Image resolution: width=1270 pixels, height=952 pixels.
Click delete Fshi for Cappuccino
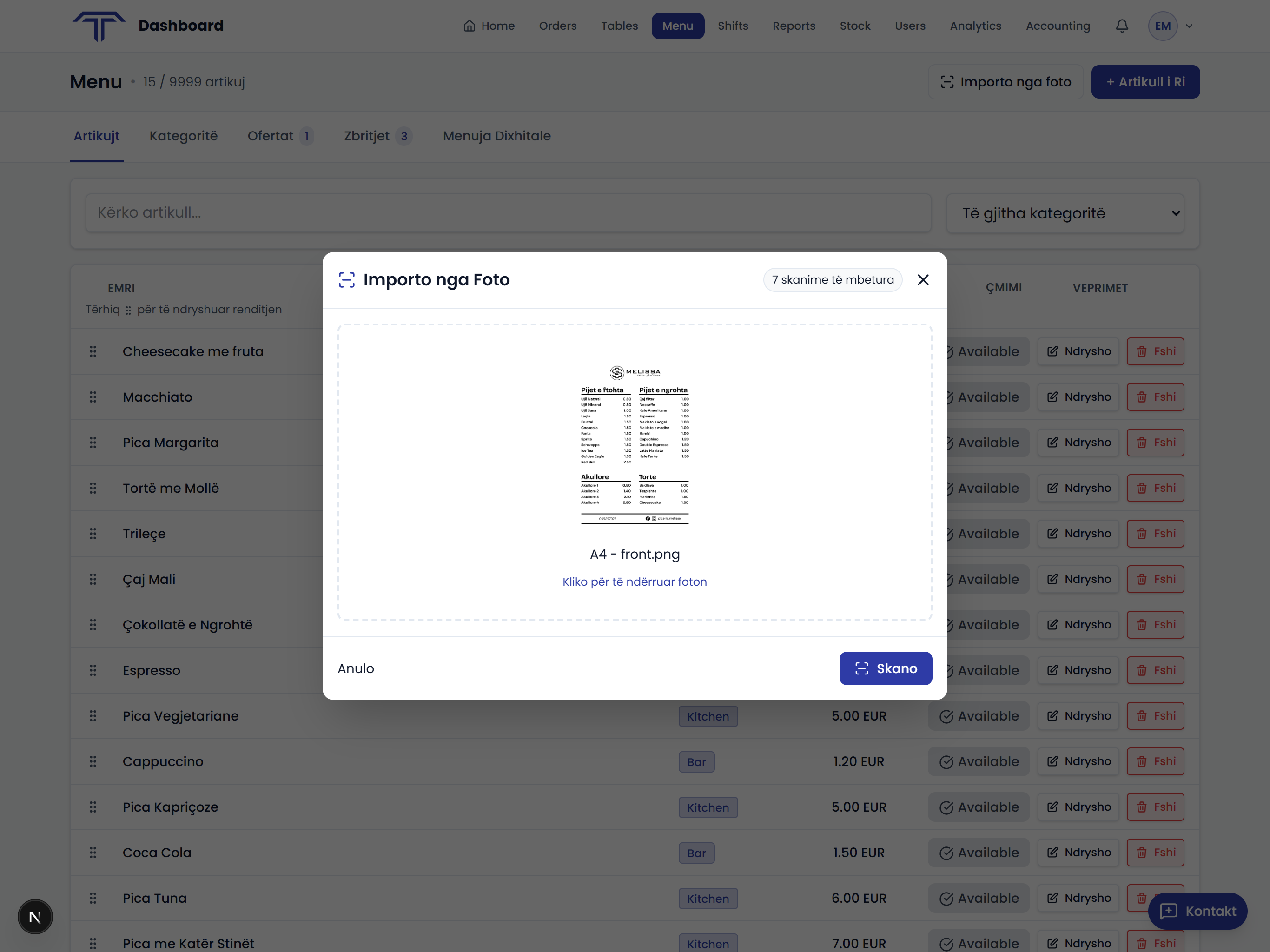1155,761
